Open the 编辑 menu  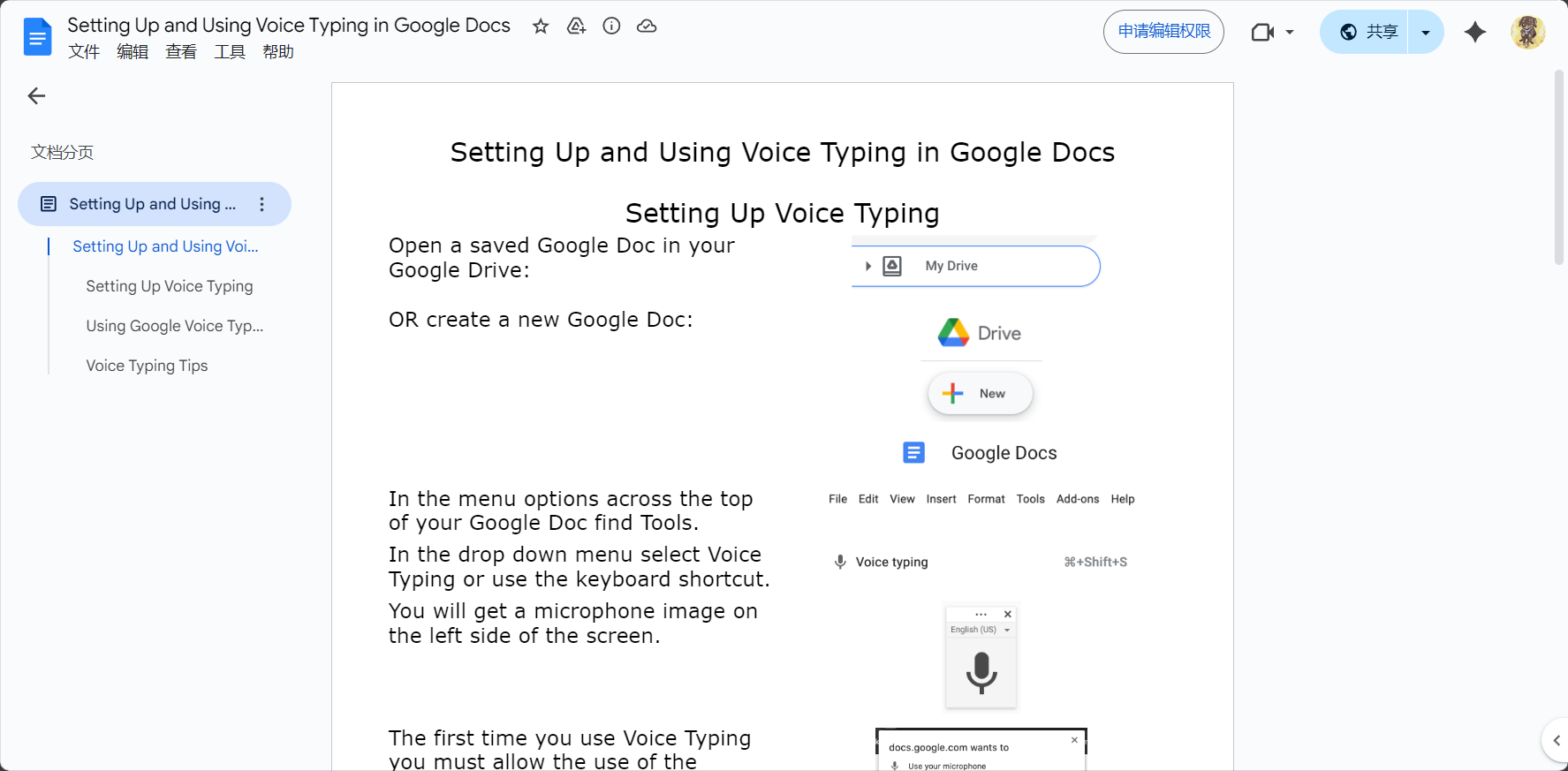click(x=133, y=52)
